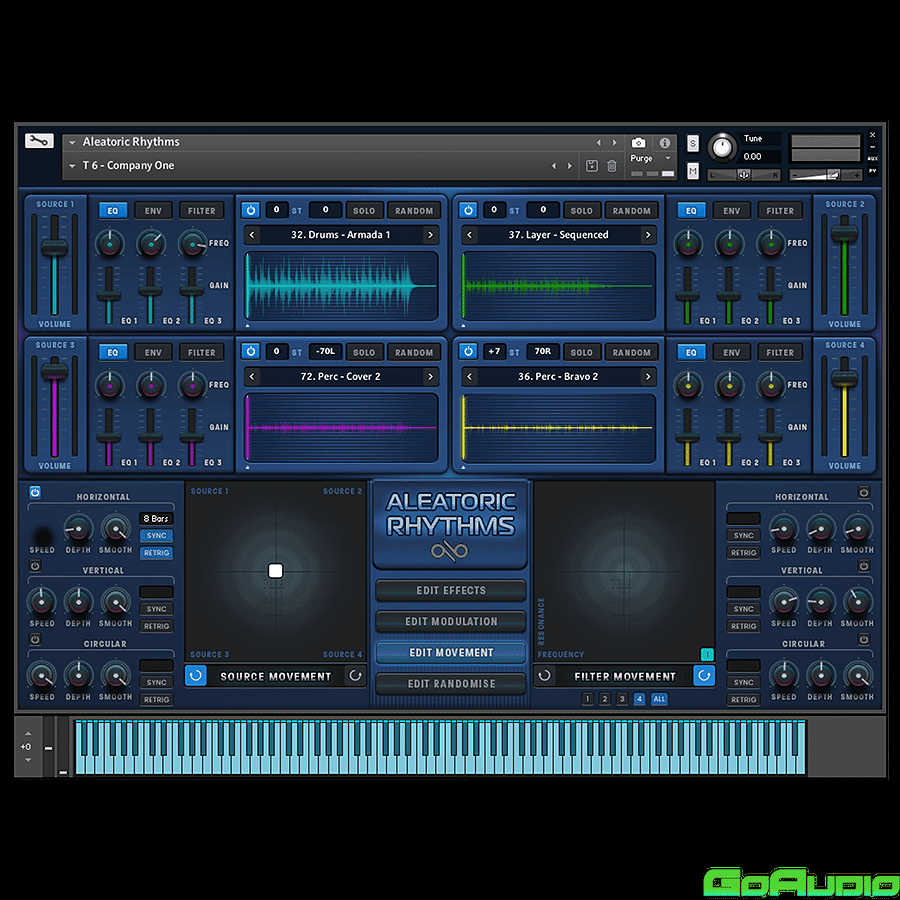Open the instrument info icon
This screenshot has width=900, height=900.
664,143
